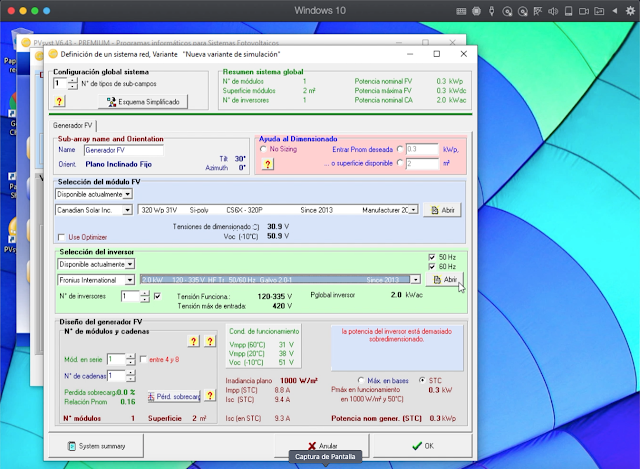Open help question mark in Ayuda al Dimensionado

click(x=268, y=164)
